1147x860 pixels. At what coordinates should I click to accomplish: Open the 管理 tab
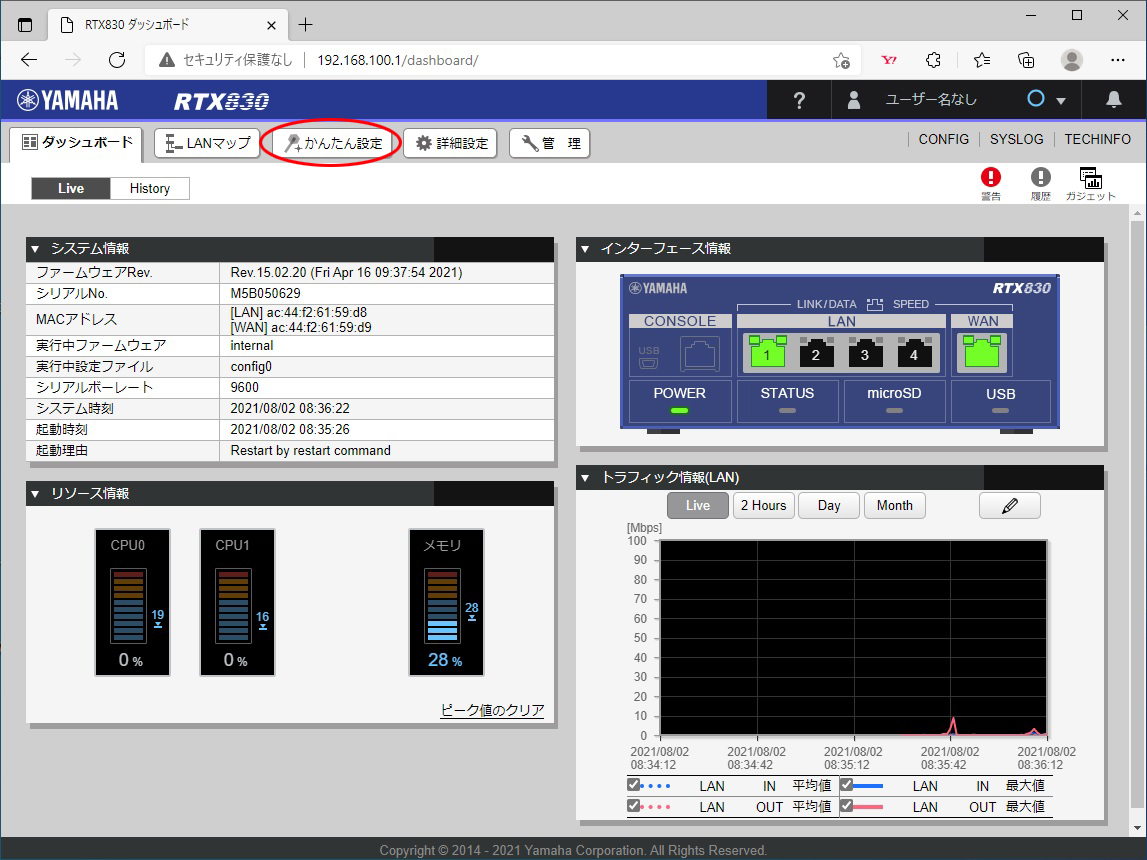point(549,143)
